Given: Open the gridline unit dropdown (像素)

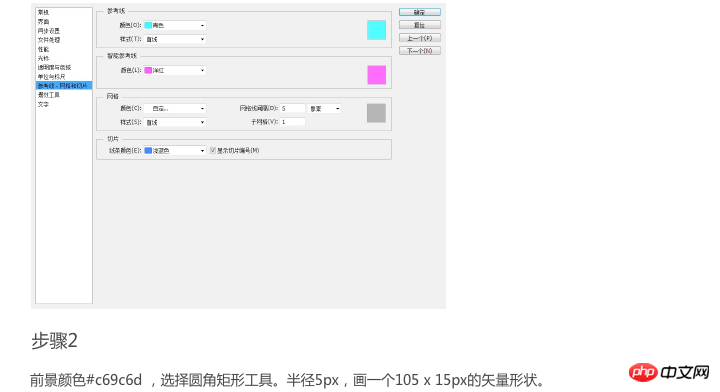Looking at the screenshot, I should (x=325, y=108).
